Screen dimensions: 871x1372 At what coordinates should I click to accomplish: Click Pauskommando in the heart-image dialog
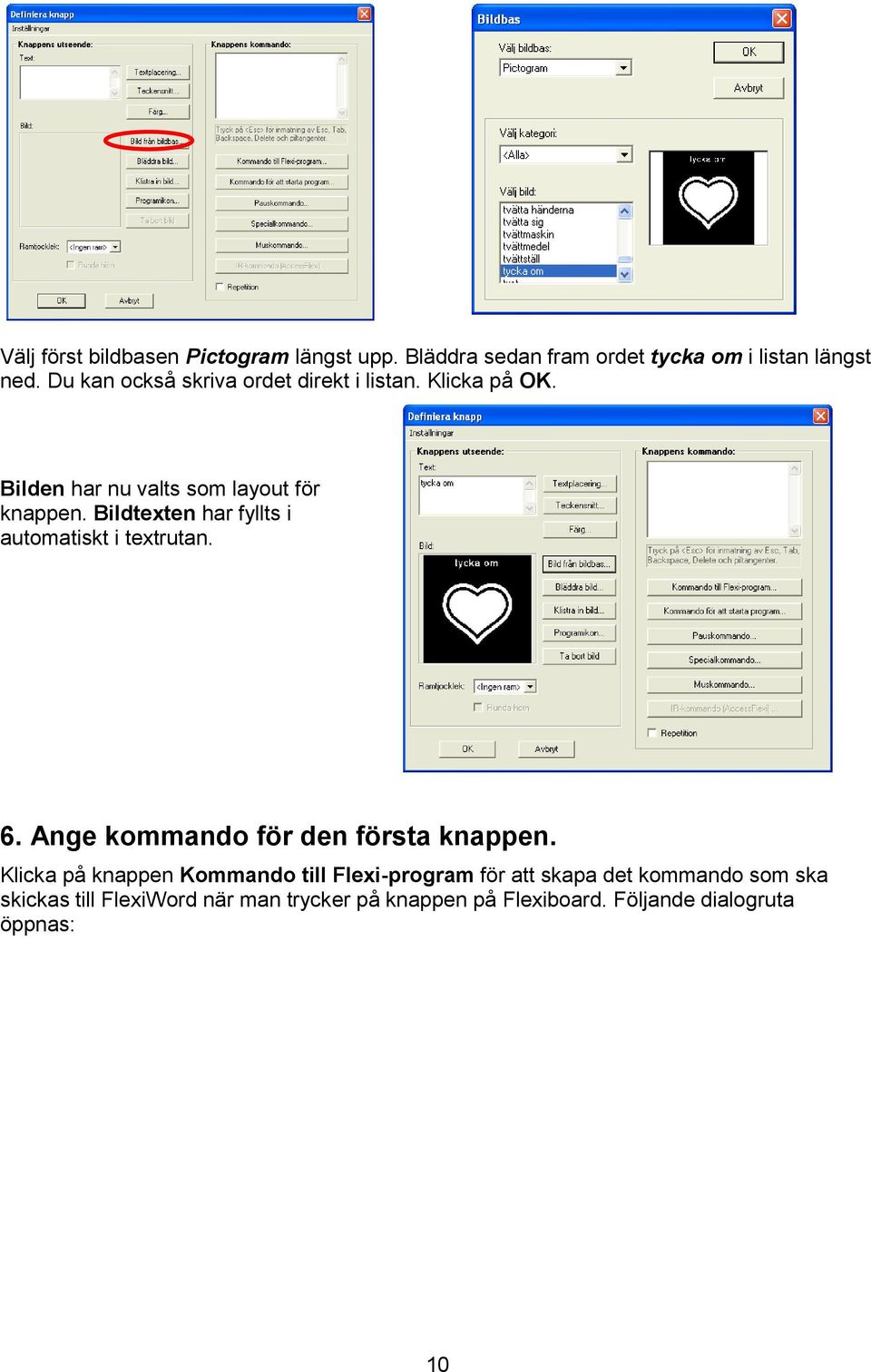tap(724, 635)
